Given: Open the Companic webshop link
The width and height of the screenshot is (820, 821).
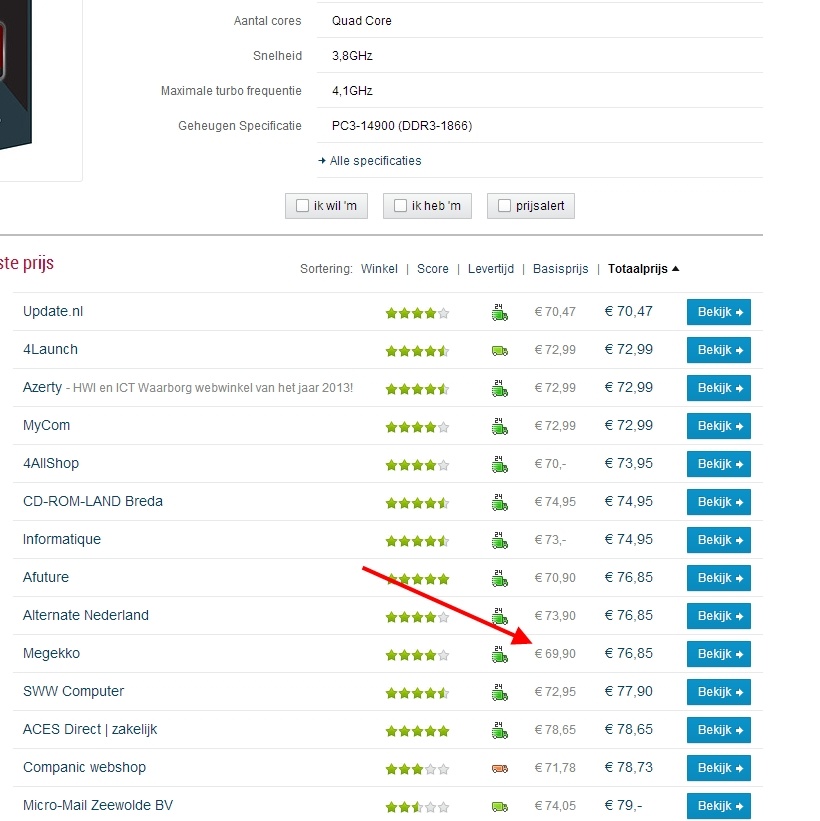Looking at the screenshot, I should tap(84, 767).
